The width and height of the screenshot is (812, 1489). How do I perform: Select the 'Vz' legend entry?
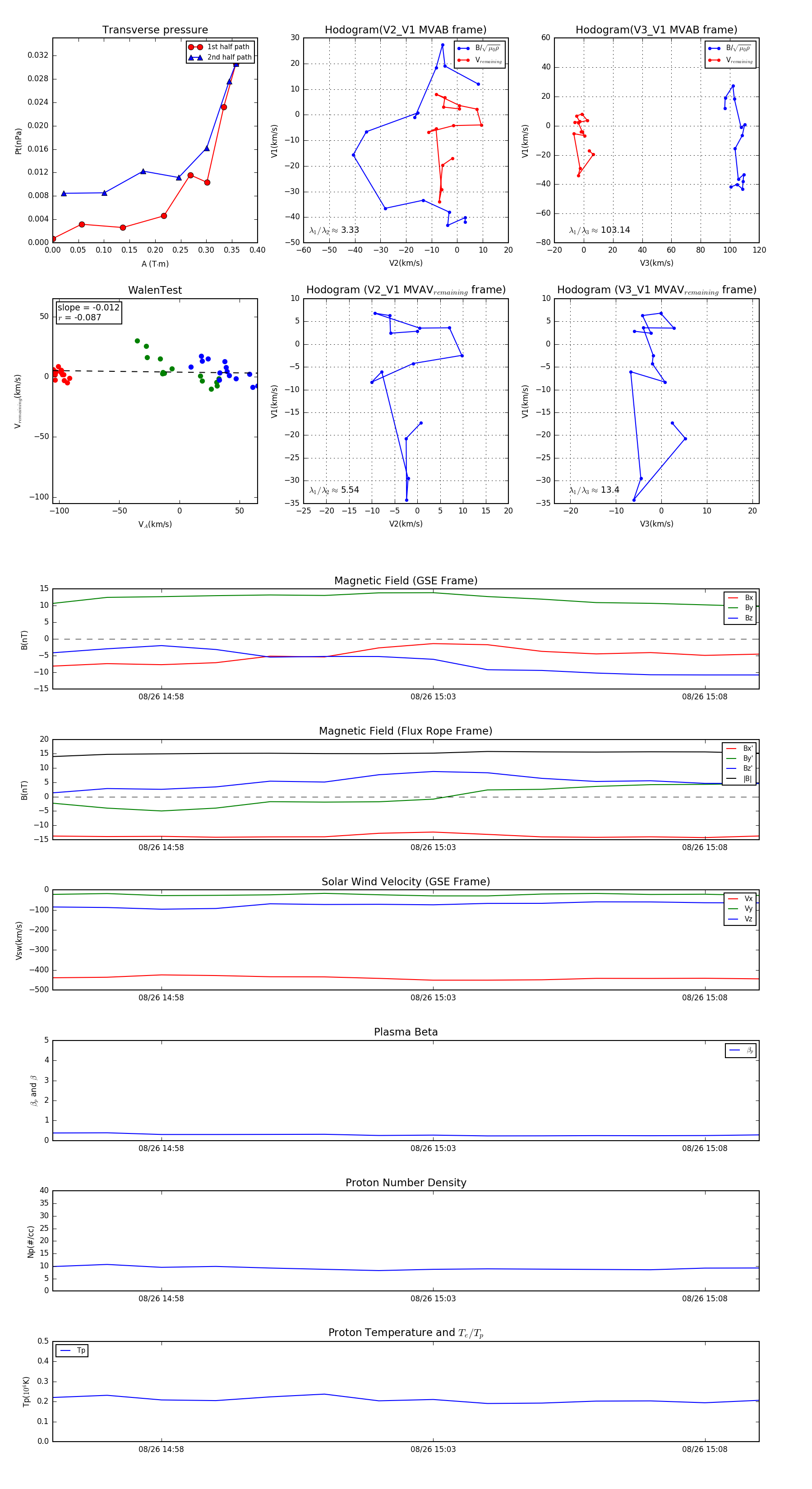point(740,919)
